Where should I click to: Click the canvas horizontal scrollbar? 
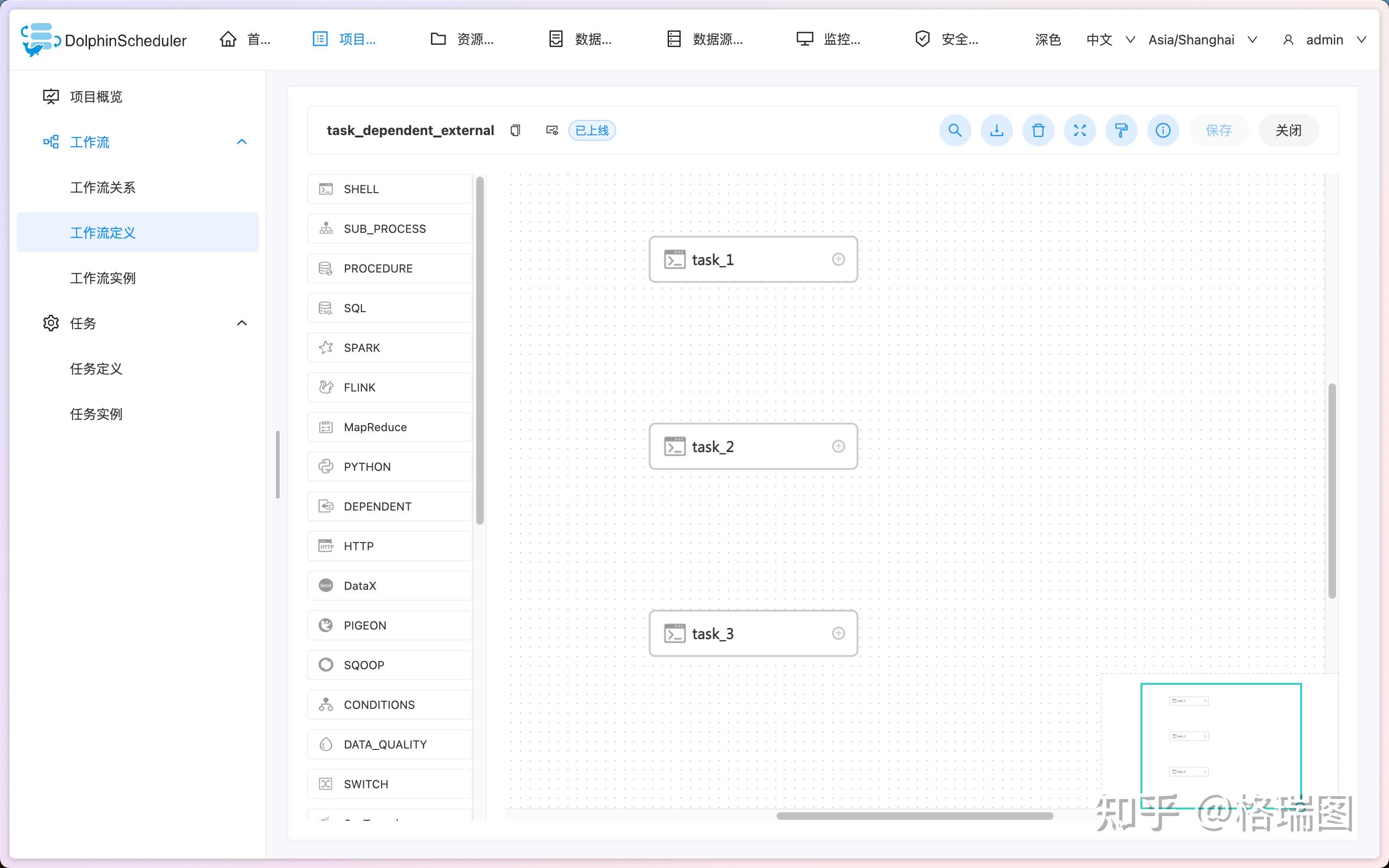click(x=914, y=816)
